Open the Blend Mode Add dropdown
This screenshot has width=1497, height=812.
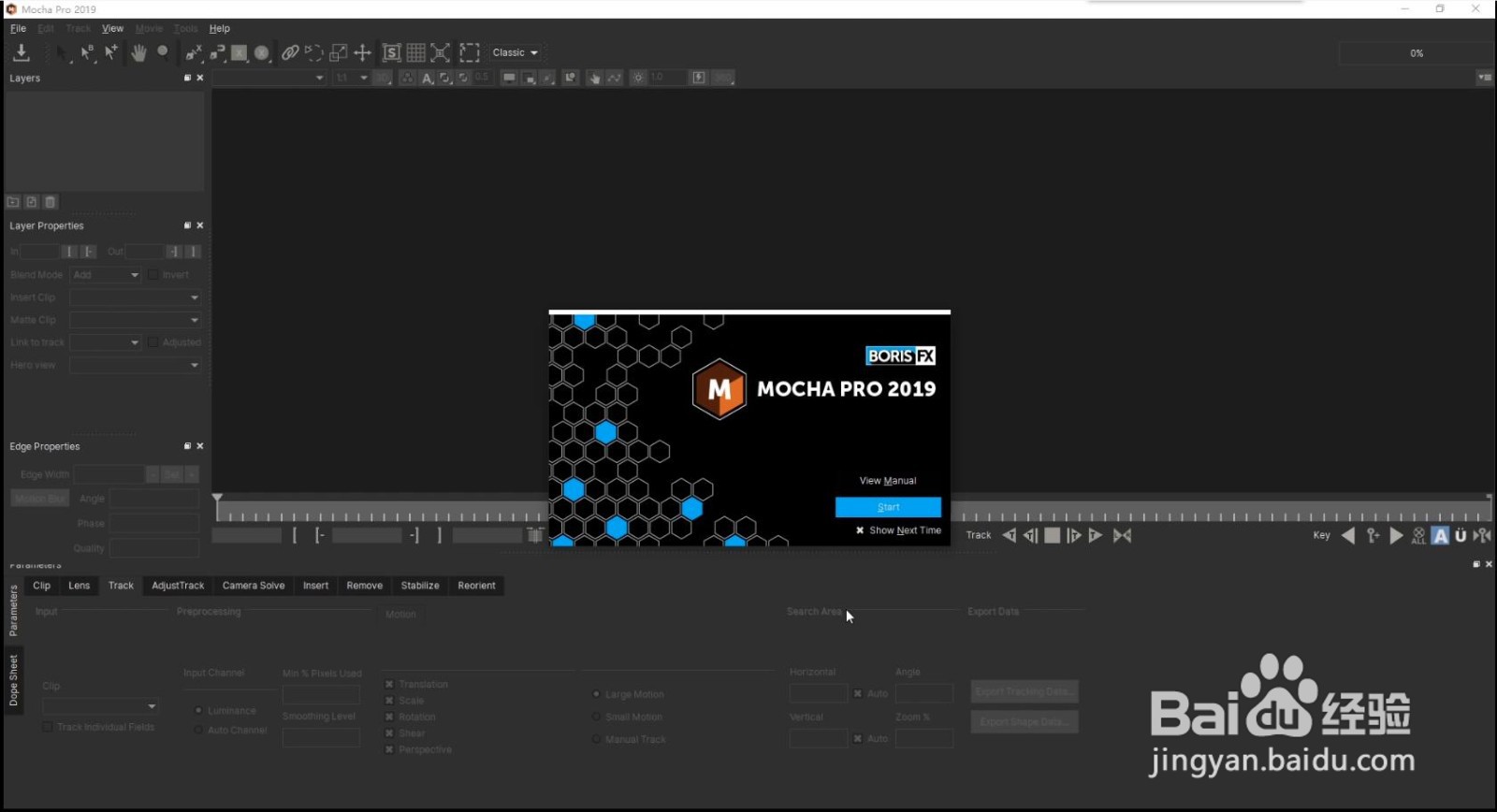(x=106, y=275)
